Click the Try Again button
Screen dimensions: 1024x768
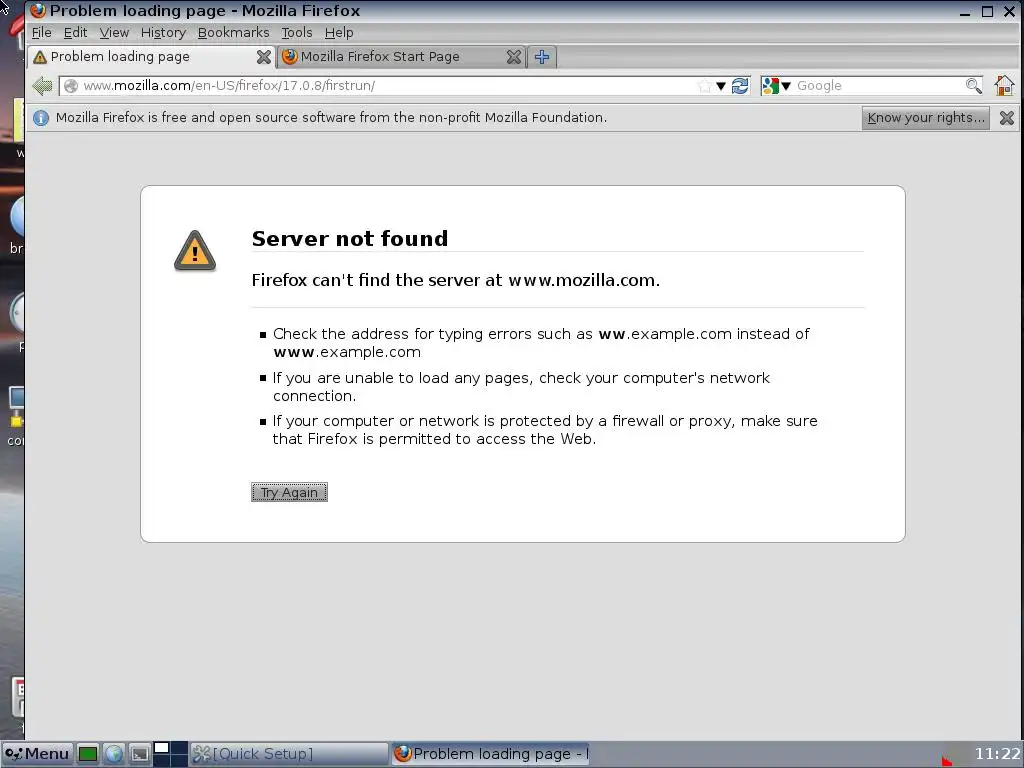[x=289, y=492]
